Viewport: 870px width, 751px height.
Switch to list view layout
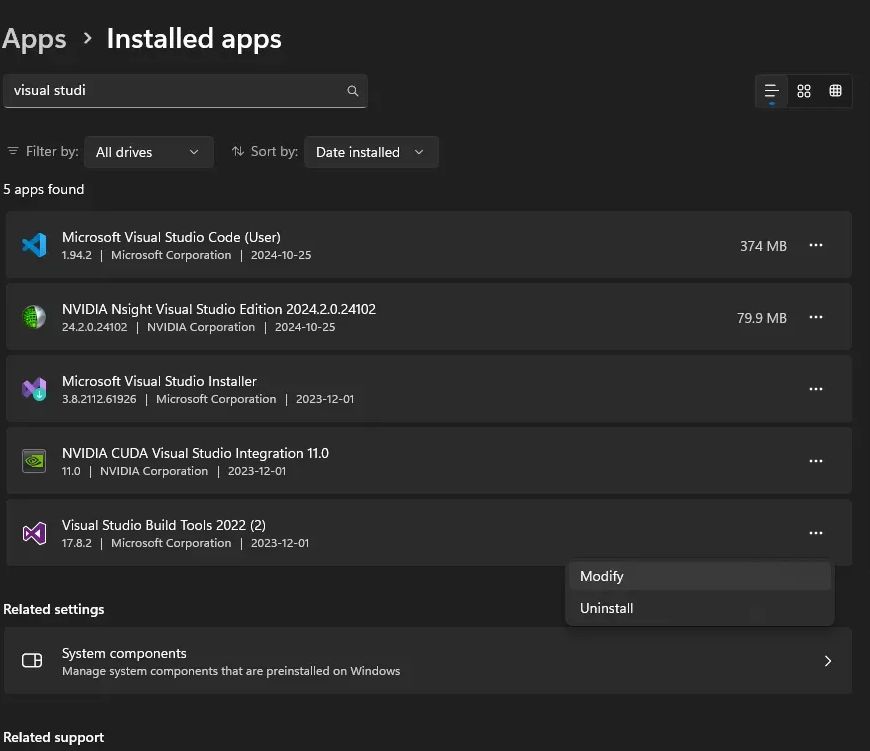pos(771,91)
